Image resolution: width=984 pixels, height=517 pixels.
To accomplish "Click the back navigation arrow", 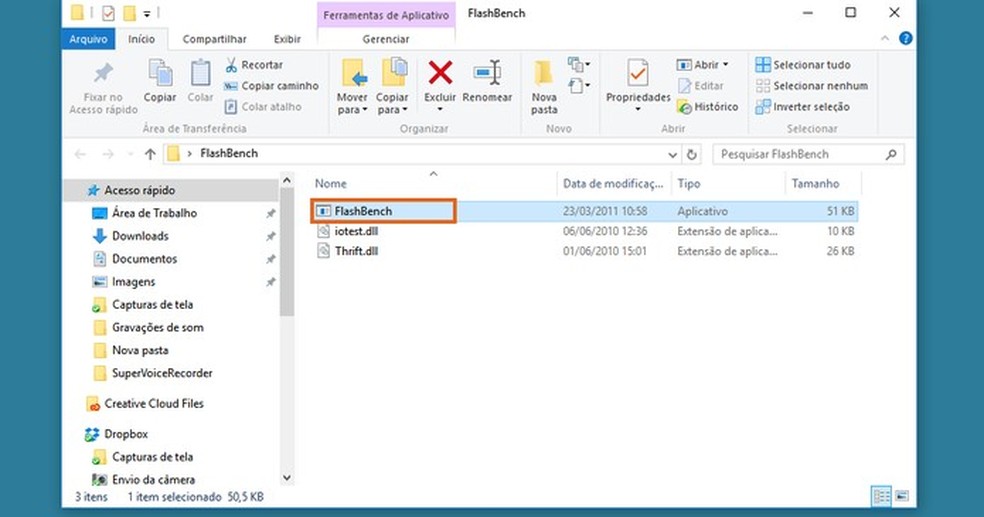I will (80, 154).
